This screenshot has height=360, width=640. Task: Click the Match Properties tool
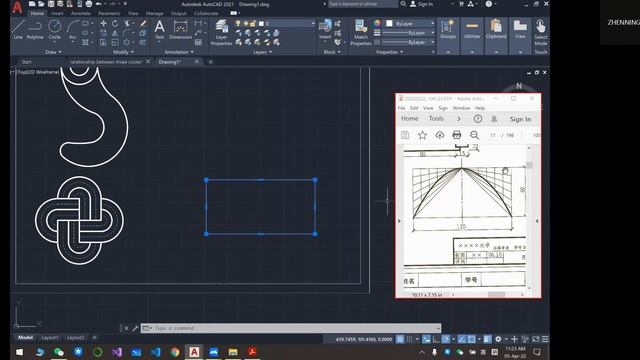coord(361,32)
